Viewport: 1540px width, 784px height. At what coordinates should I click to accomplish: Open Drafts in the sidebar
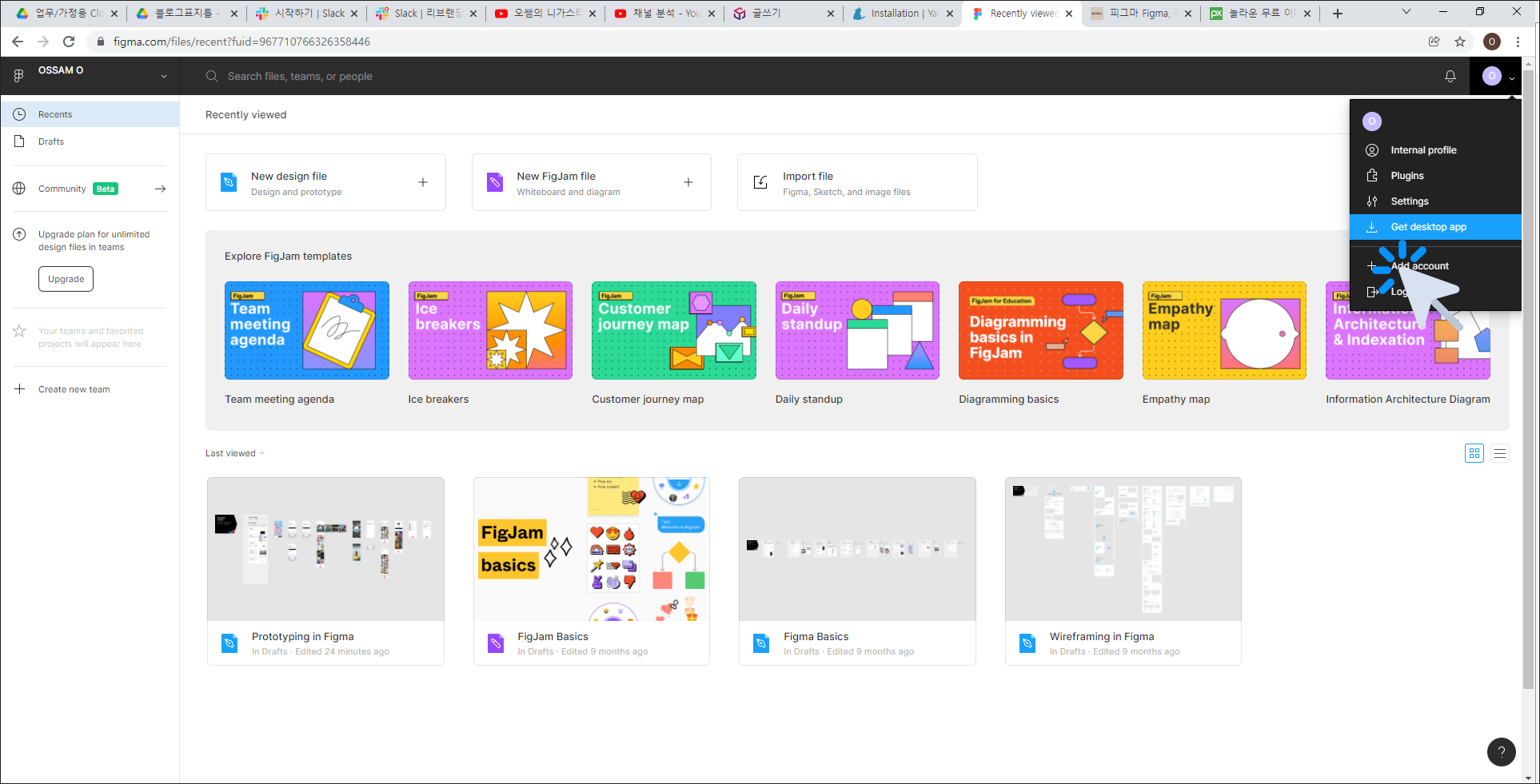(x=90, y=141)
